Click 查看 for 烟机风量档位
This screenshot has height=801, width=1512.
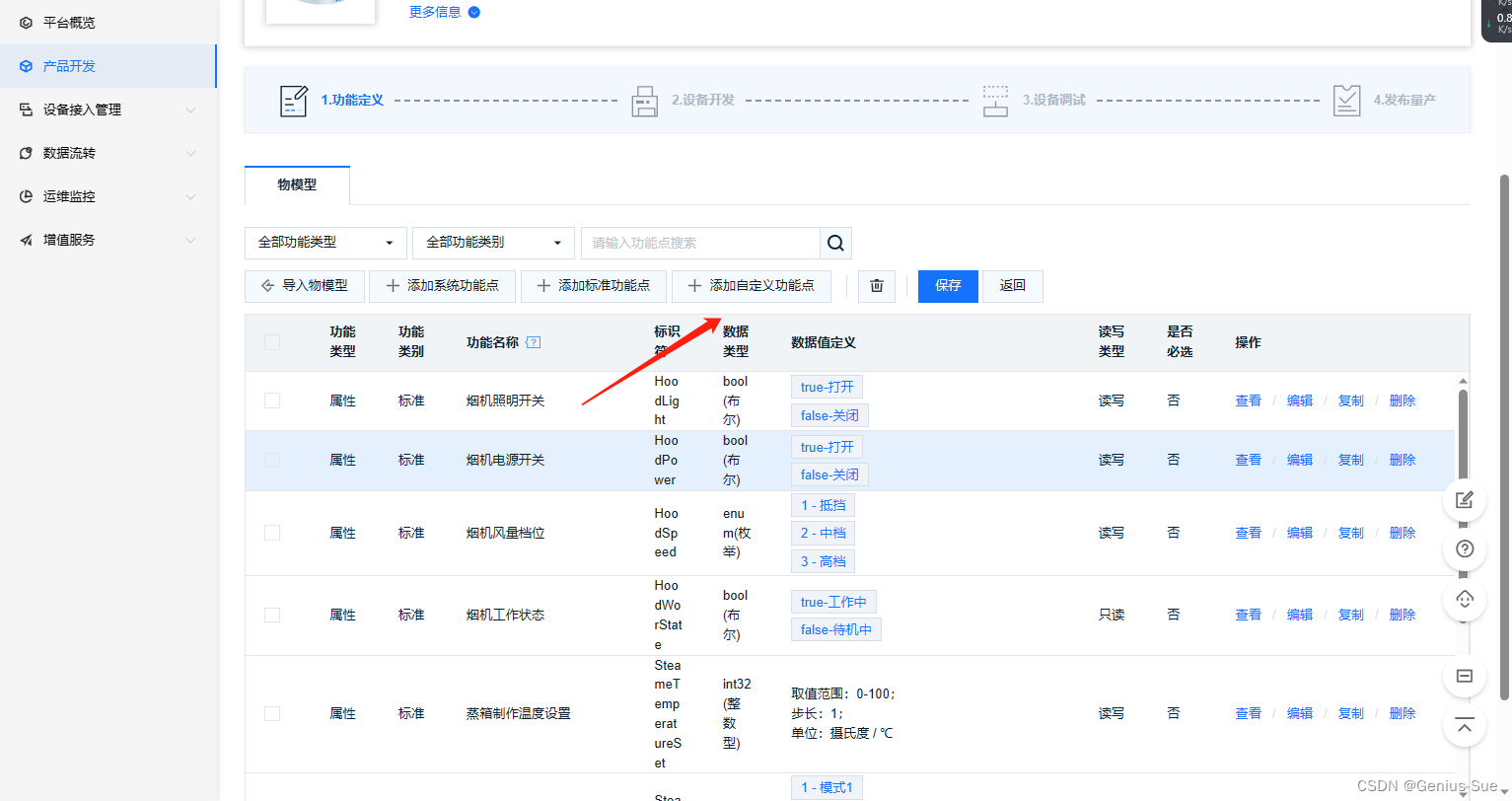(x=1248, y=533)
